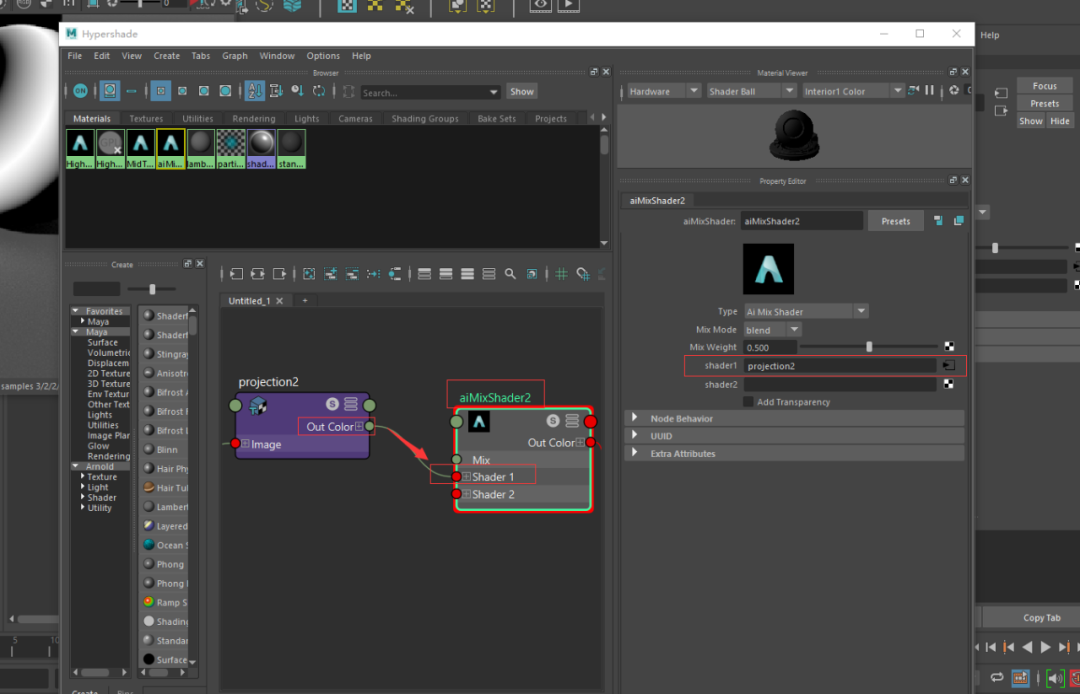
Task: Pause the Material Viewer rendering
Action: point(929,90)
